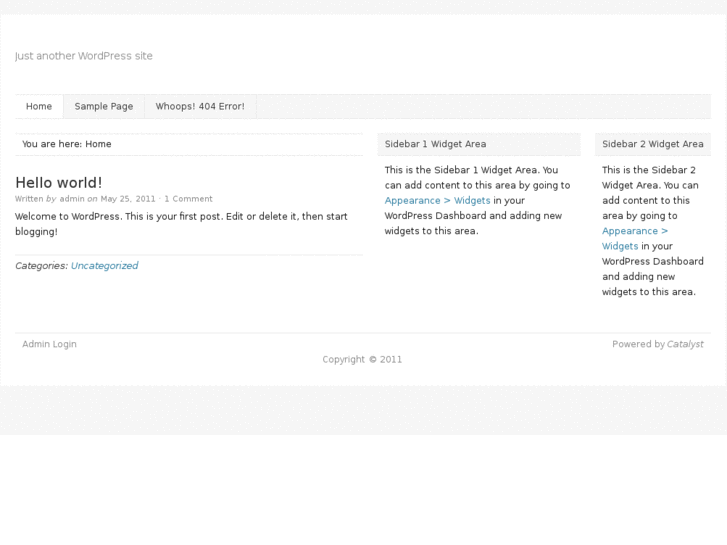Click the May 25, 2011 post date

click(128, 199)
